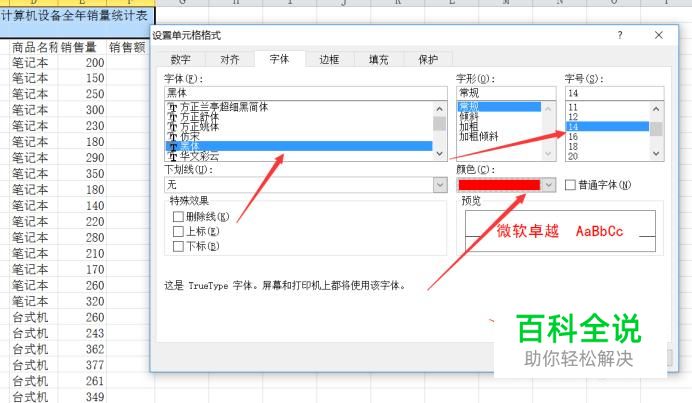692x403 pixels.
Task: Click the spreadsheet cell with value 200
Action: pyautogui.click(x=82, y=63)
